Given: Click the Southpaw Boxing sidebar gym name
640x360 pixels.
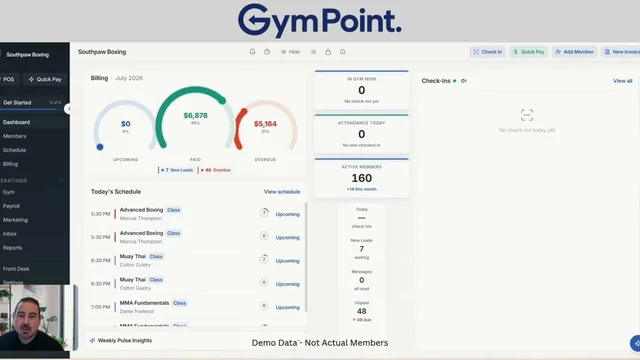Looking at the screenshot, I should pyautogui.click(x=27, y=55).
